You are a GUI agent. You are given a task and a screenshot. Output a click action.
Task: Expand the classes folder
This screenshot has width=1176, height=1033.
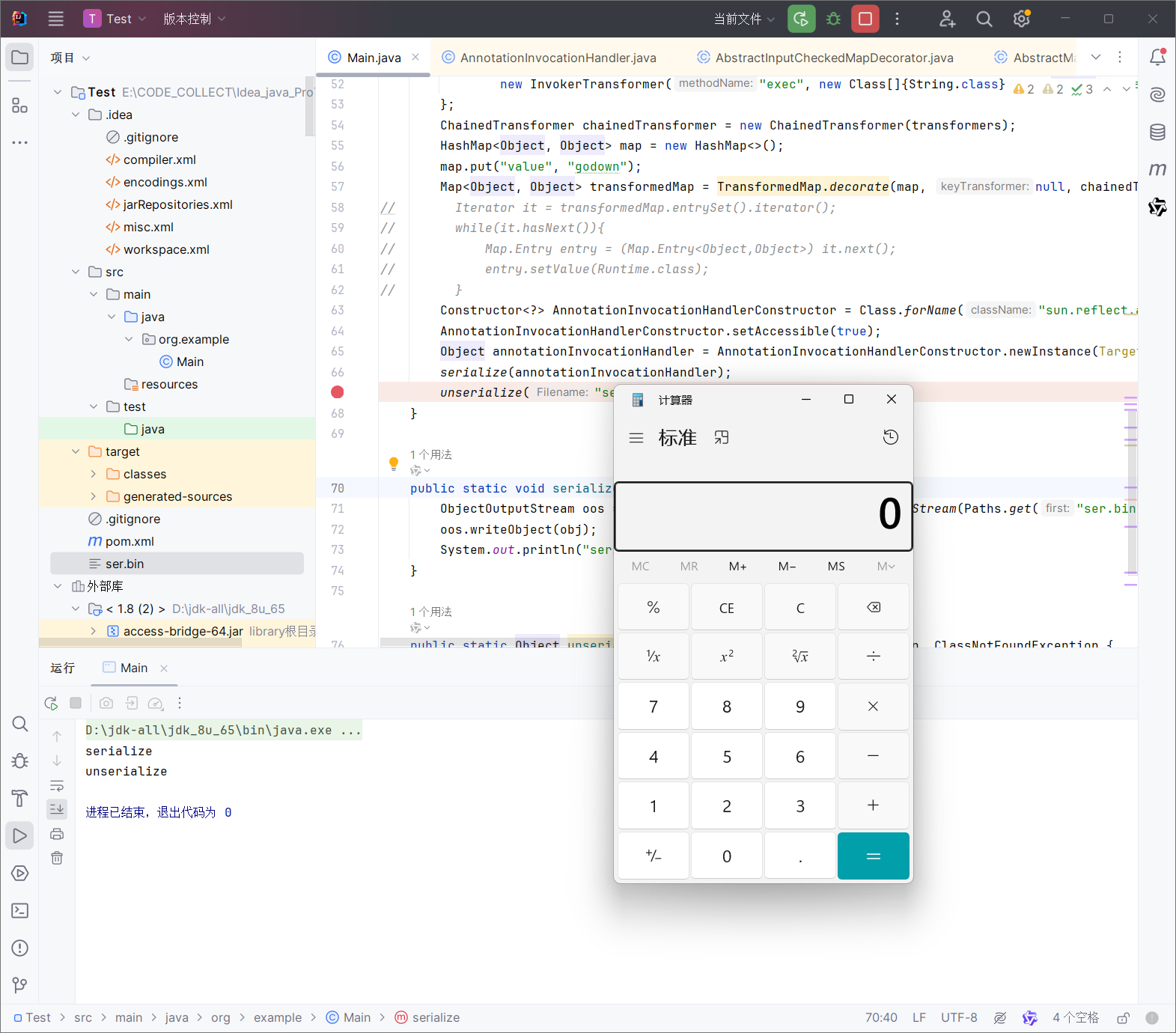pos(94,474)
